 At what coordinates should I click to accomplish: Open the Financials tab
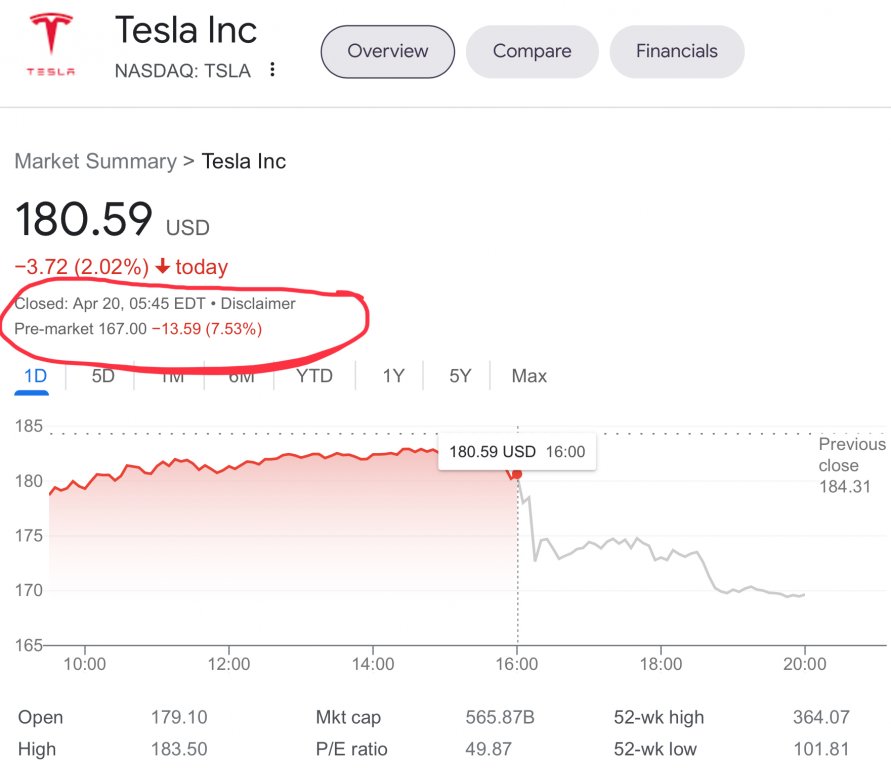click(x=677, y=51)
